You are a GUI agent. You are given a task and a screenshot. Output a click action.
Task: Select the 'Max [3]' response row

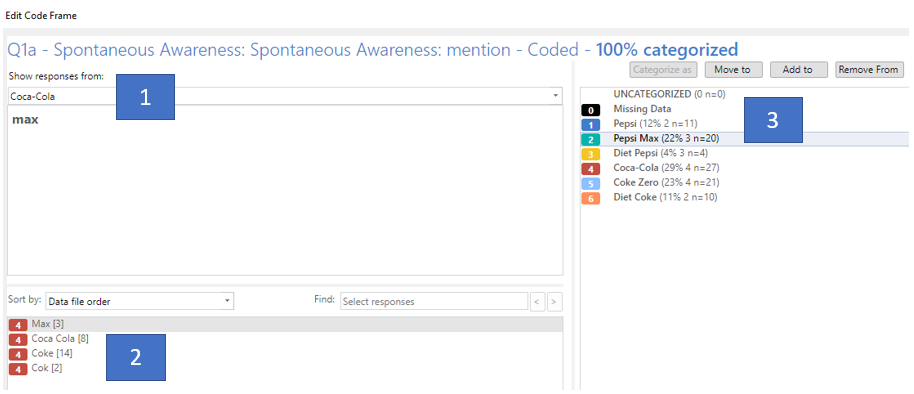[x=285, y=324]
